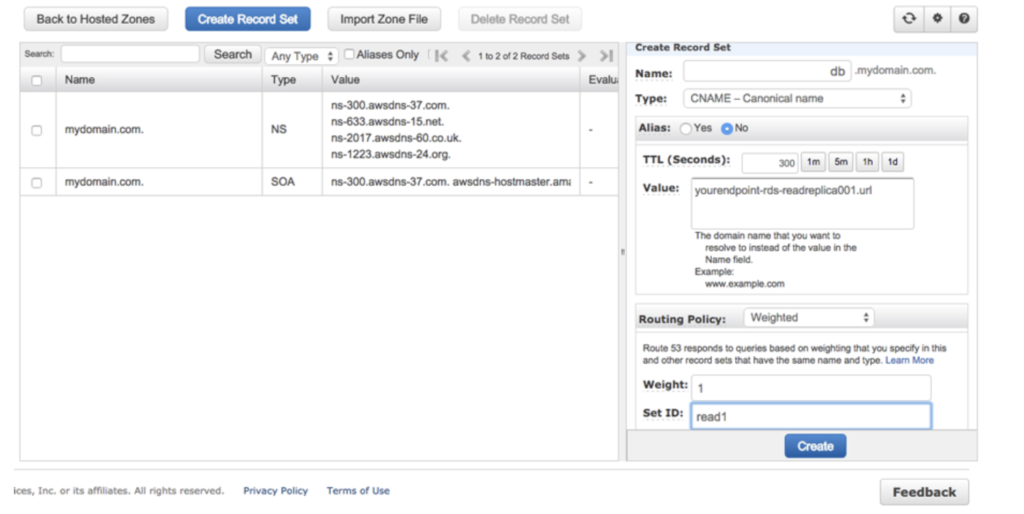This screenshot has width=1024, height=514.
Task: Check the SOA record row checkbox
Action: (37, 183)
